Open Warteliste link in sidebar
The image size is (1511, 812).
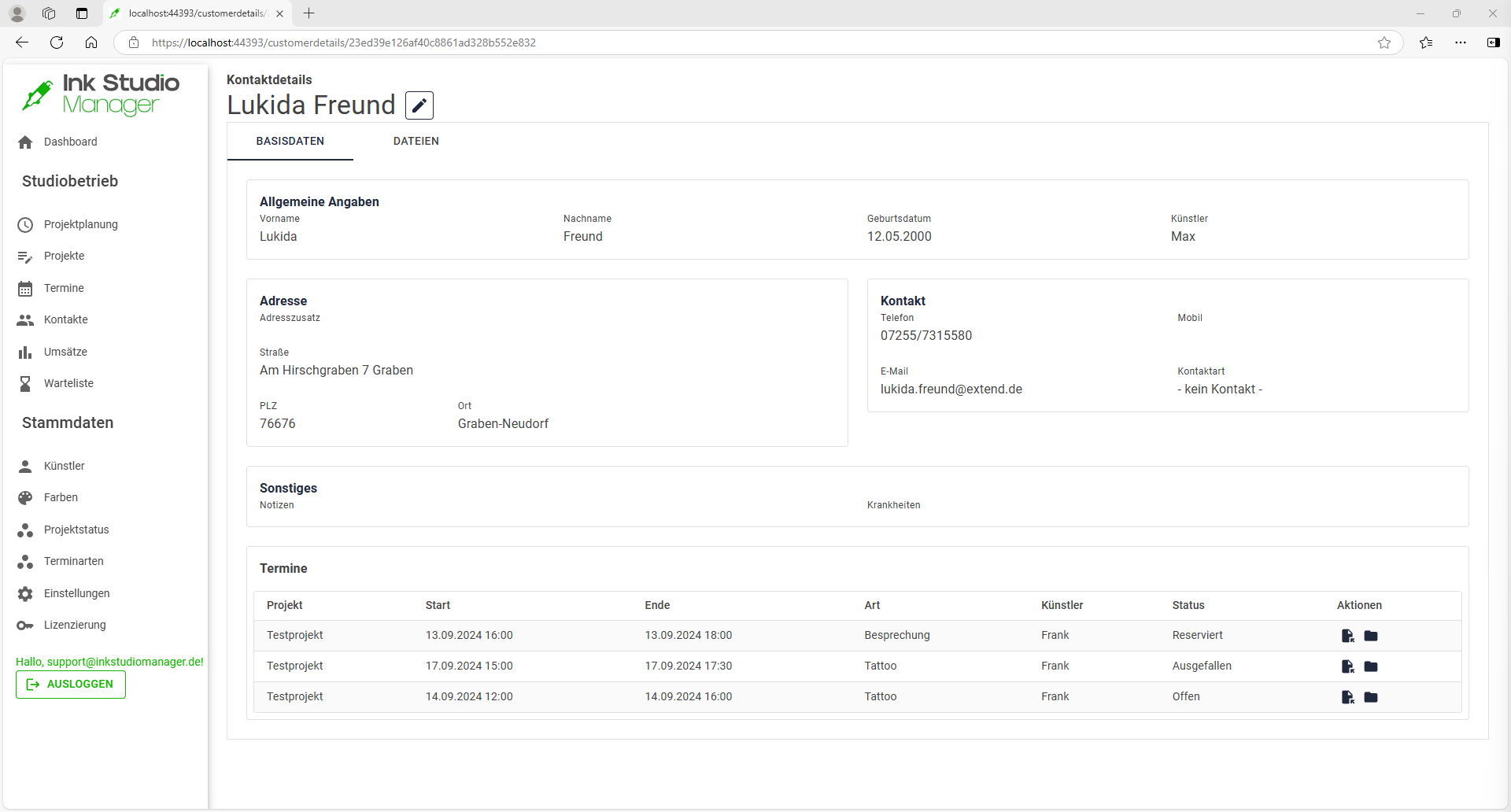coord(68,384)
